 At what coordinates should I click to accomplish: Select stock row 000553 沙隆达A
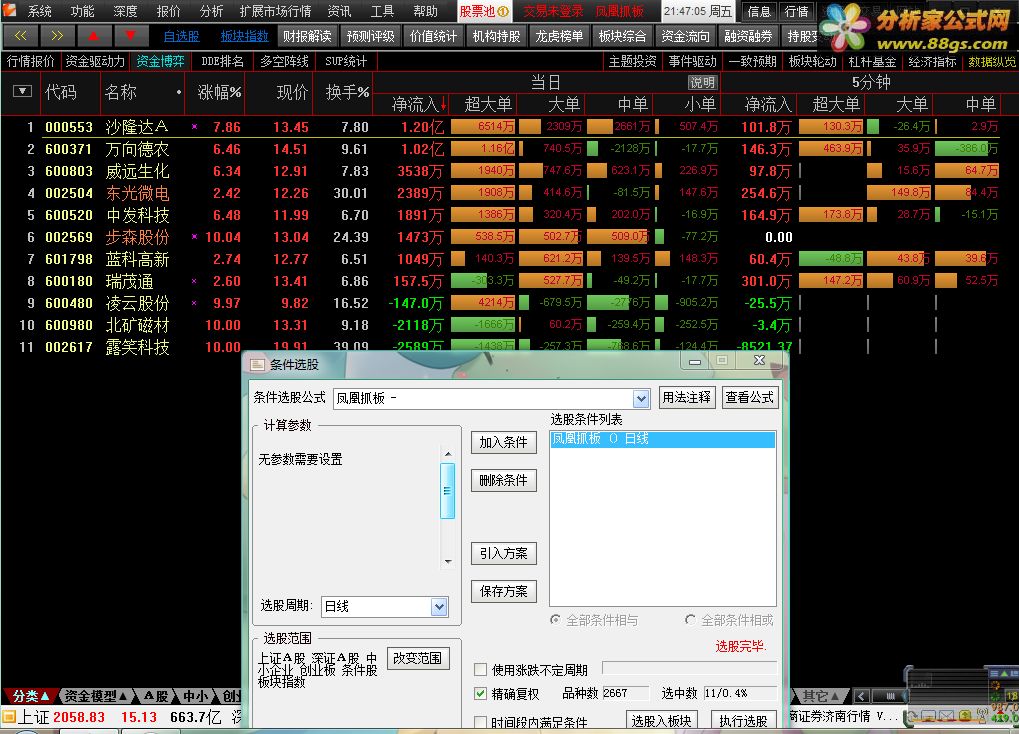[510, 127]
